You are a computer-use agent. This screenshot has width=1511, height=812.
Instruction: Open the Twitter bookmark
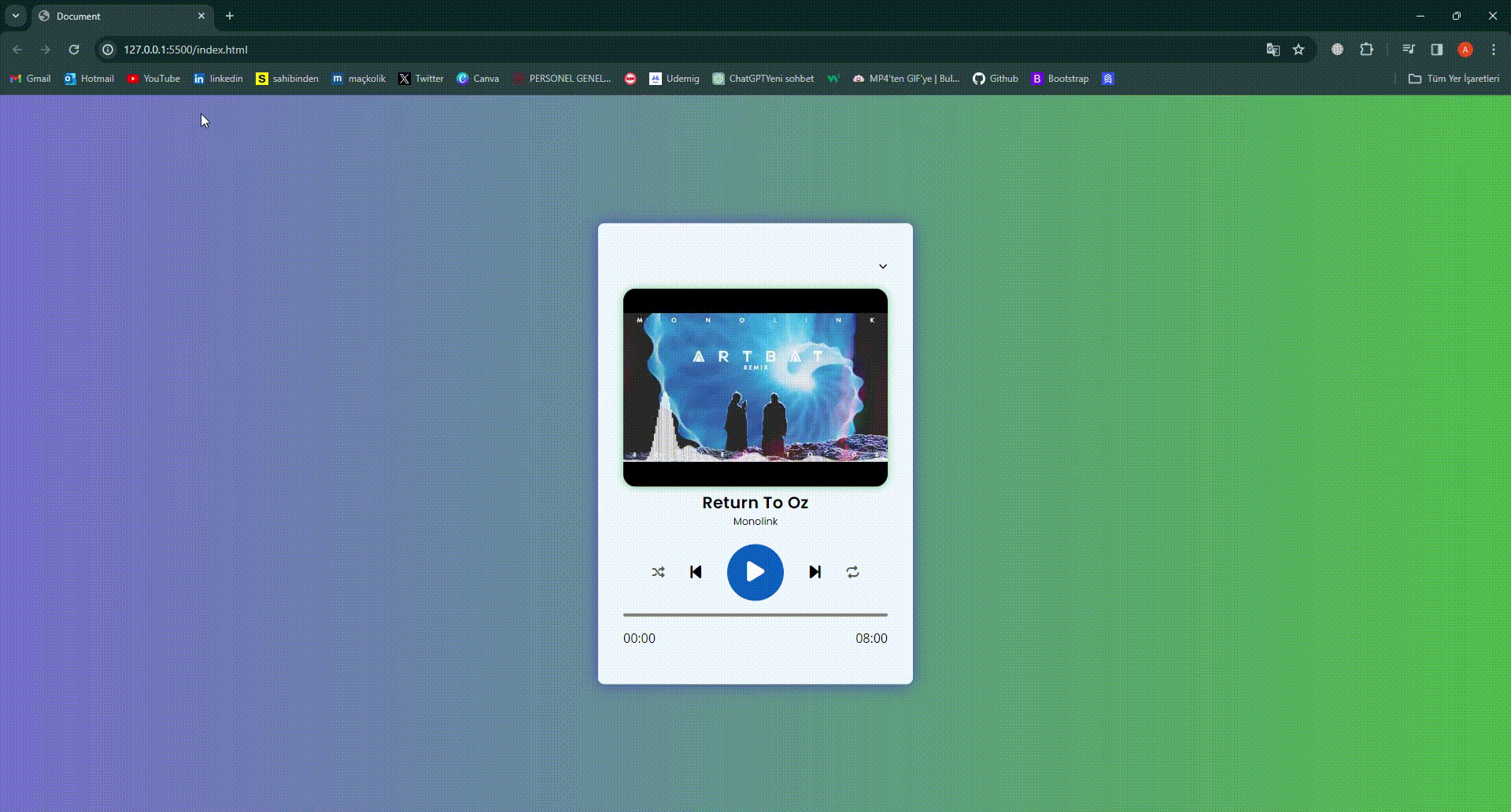(421, 79)
